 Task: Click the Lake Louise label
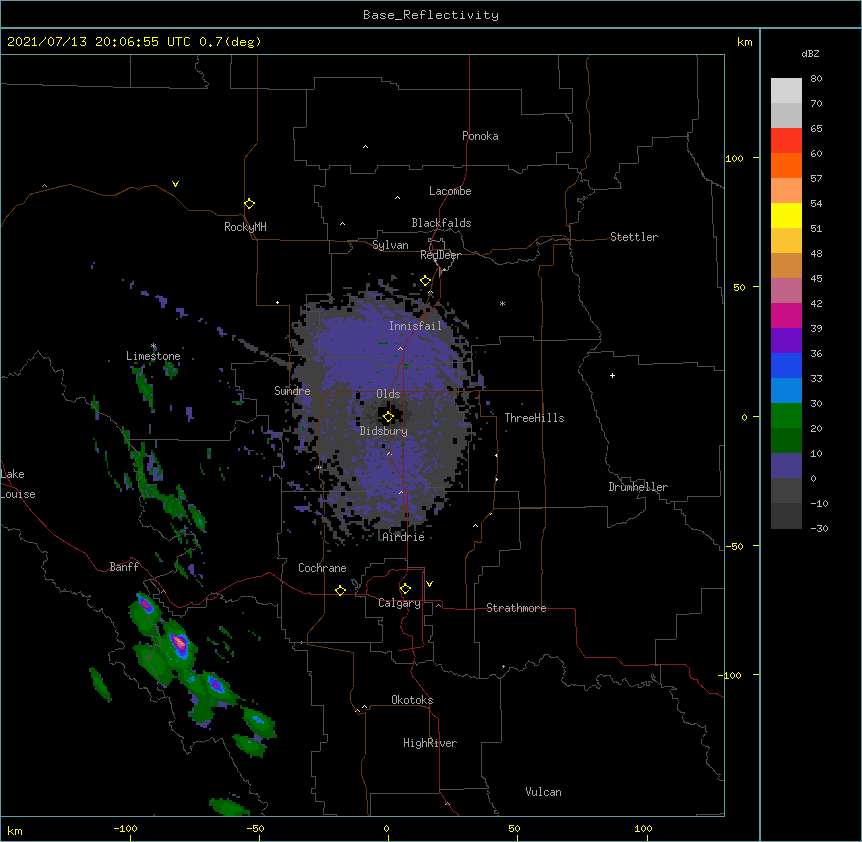click(x=18, y=484)
